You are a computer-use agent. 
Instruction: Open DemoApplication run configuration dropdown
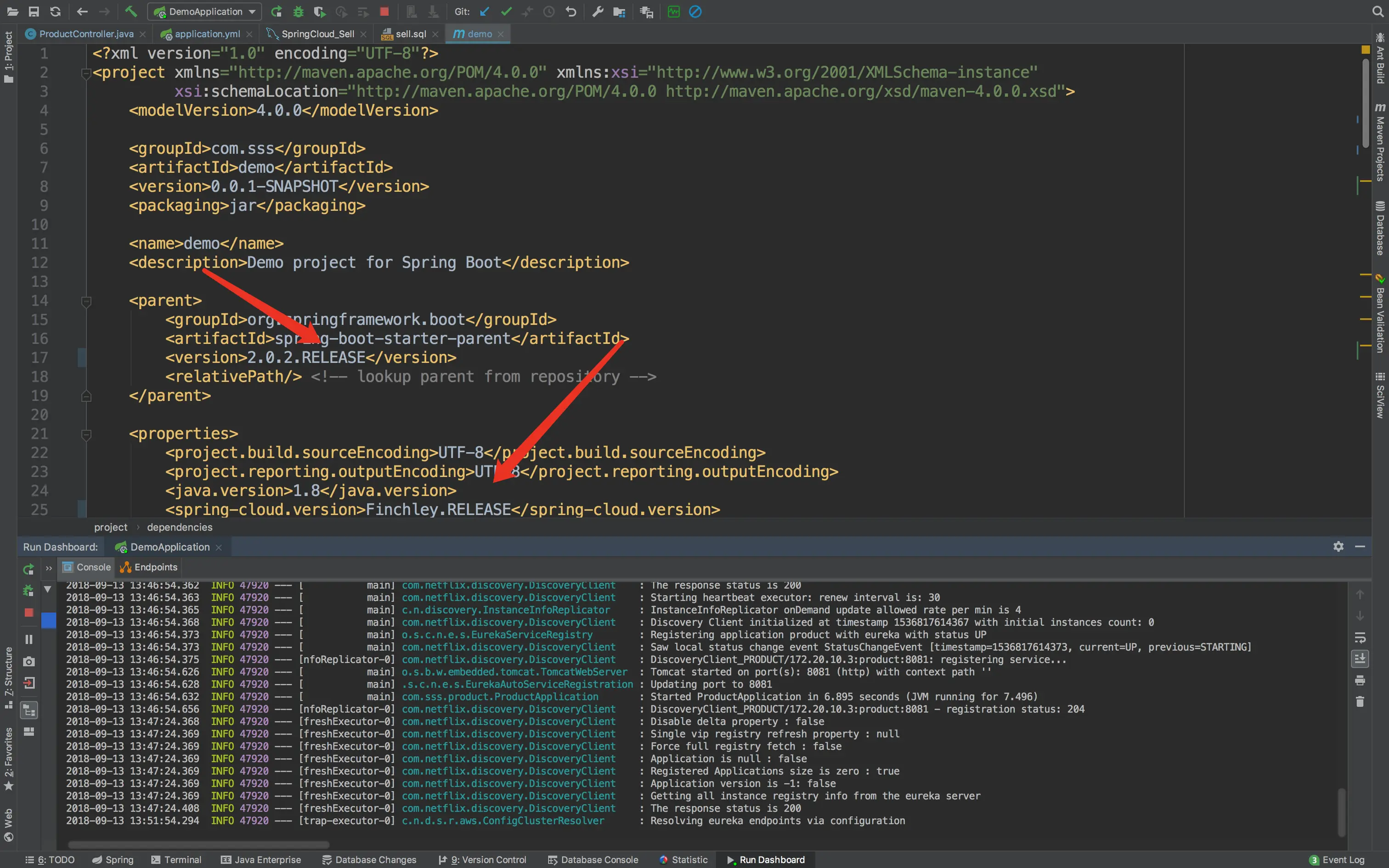pos(204,11)
